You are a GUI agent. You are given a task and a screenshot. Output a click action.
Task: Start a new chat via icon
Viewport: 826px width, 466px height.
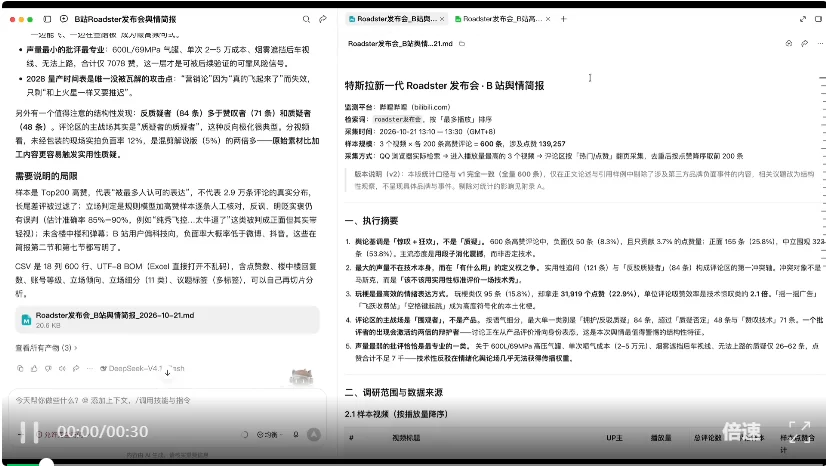(64, 19)
